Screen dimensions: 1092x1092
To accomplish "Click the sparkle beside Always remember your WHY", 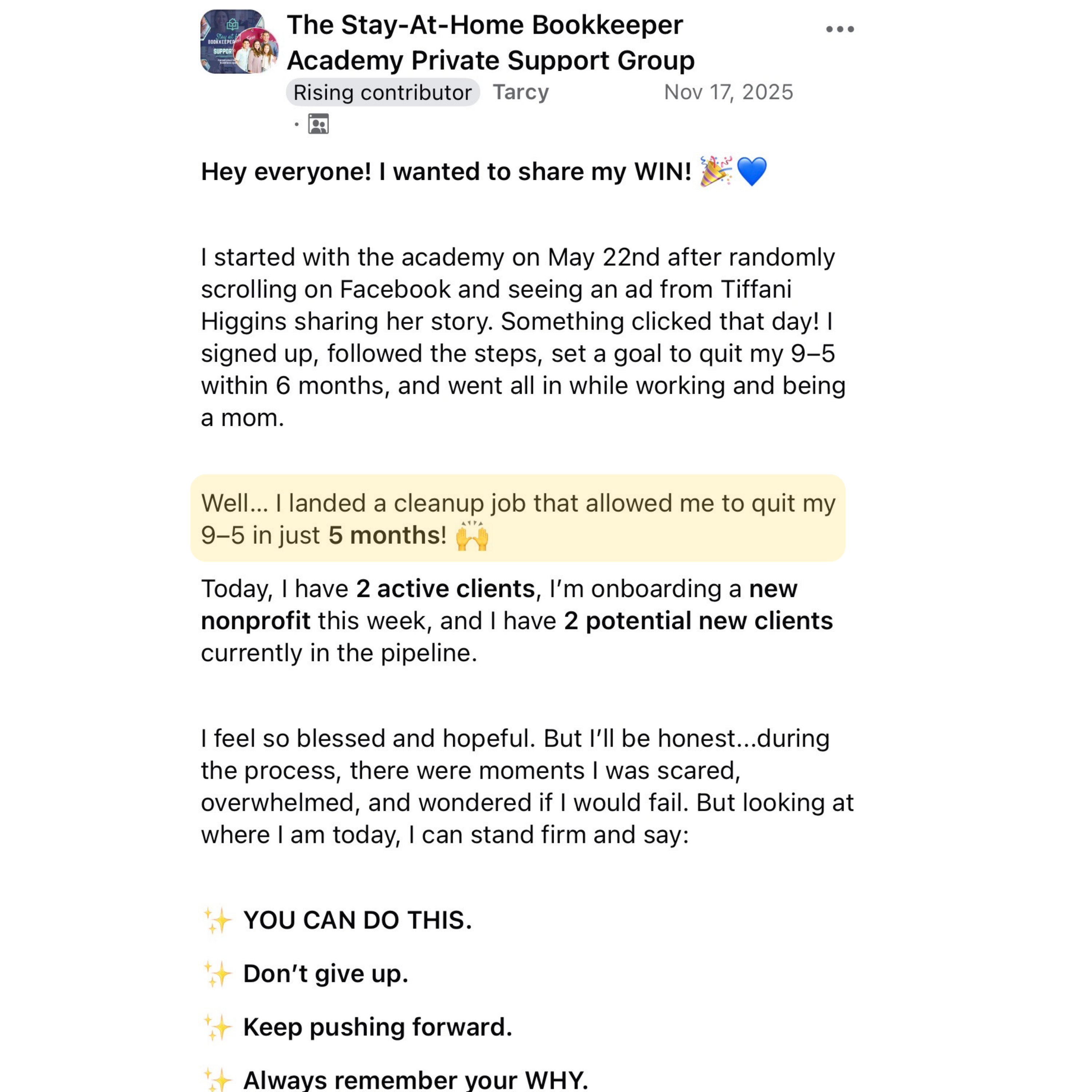I will (218, 1080).
